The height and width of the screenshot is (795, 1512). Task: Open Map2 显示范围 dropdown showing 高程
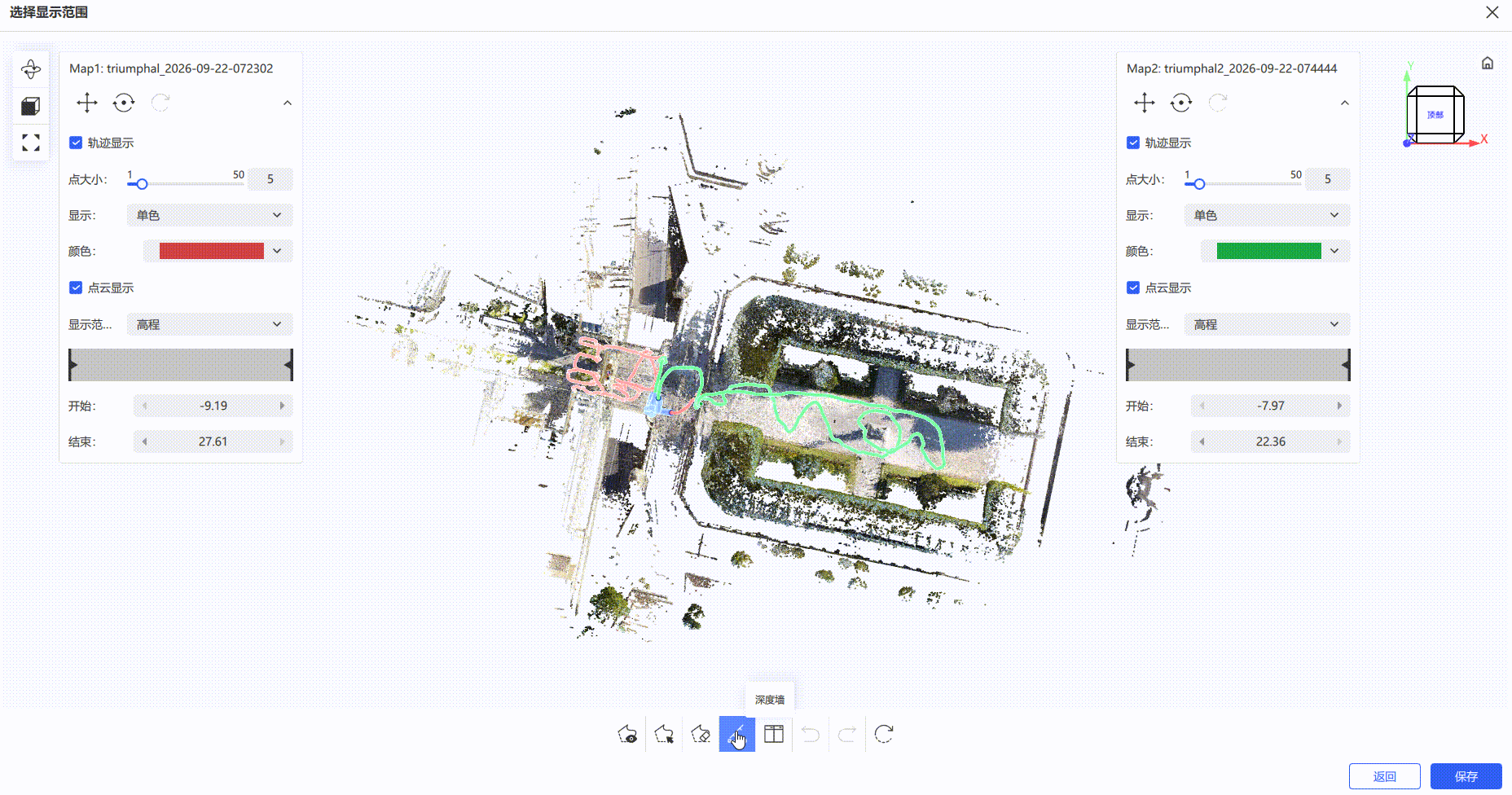[1267, 324]
